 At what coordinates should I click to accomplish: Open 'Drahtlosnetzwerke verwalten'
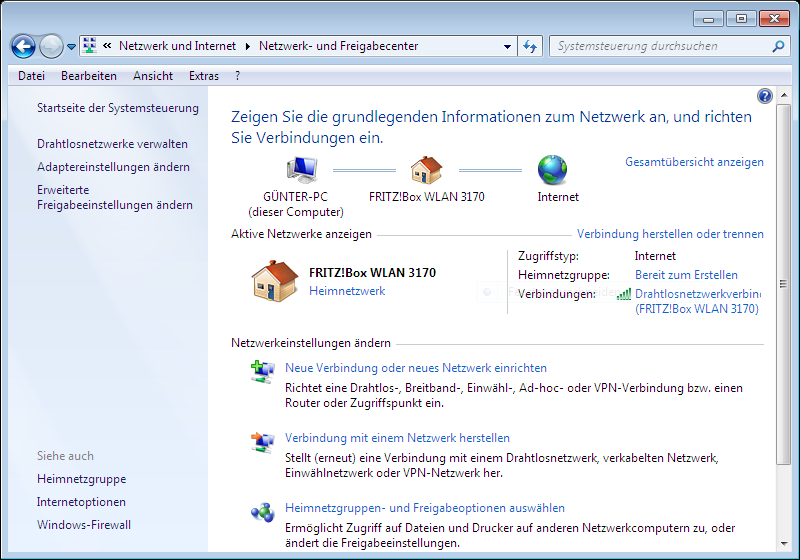click(112, 144)
